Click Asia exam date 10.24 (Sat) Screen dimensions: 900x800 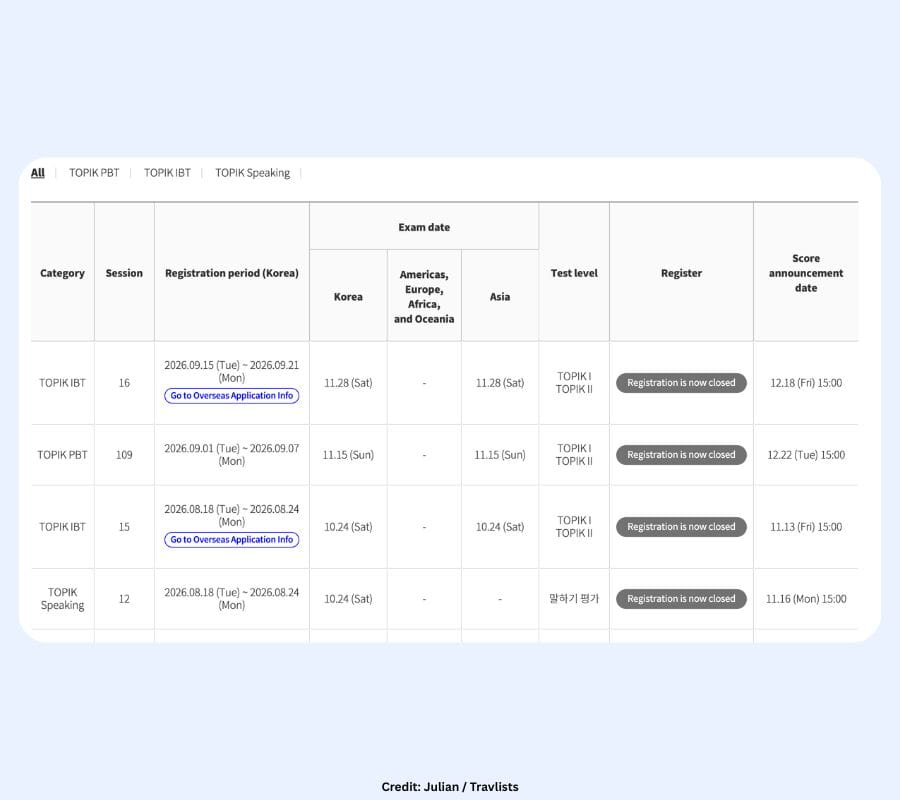coord(500,527)
